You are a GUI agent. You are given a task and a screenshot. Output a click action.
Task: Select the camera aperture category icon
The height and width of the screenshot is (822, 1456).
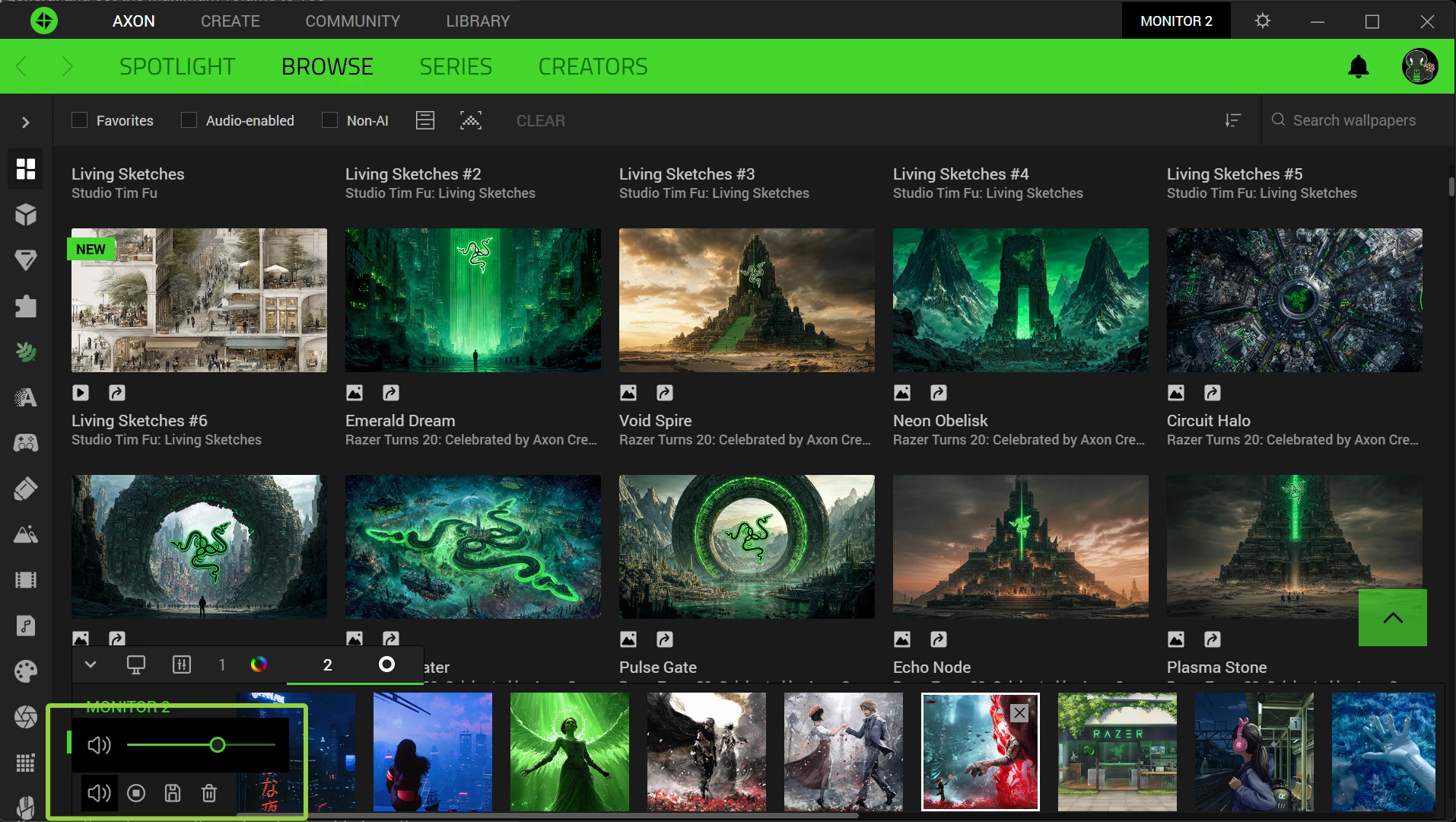coord(26,717)
